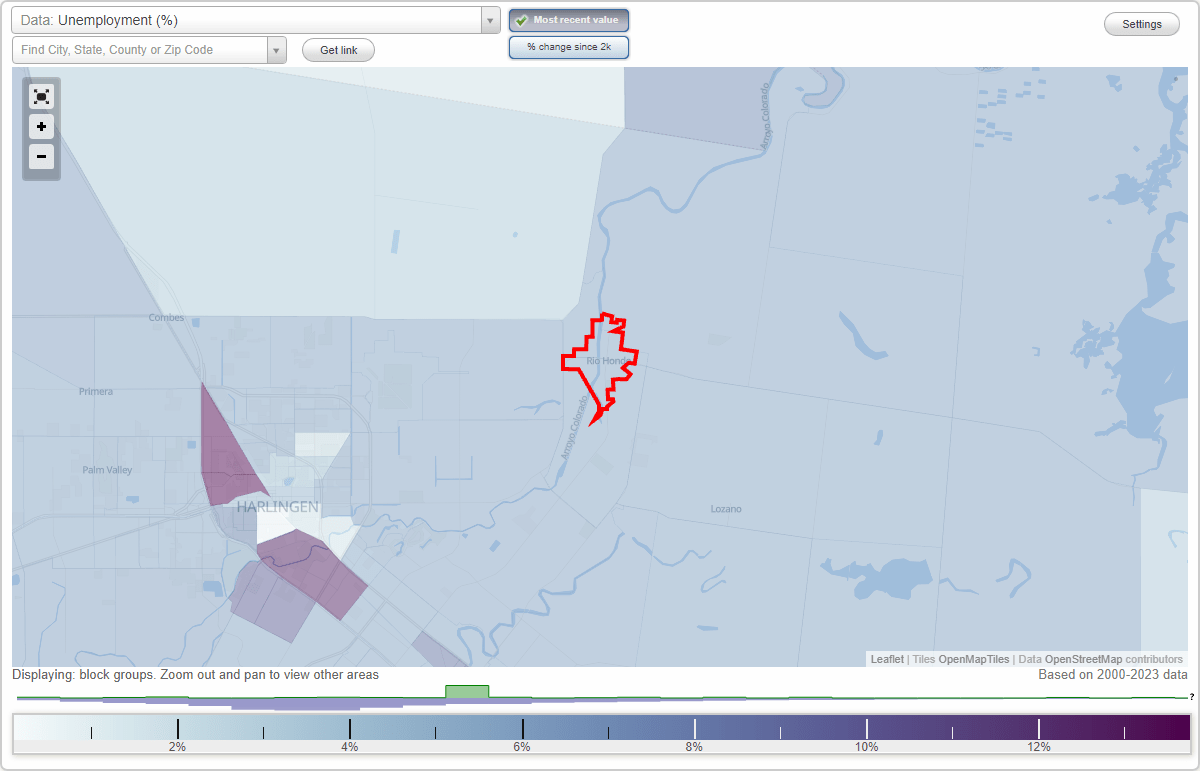1200x771 pixels.
Task: Click the OpenMapTiles attribution link
Action: point(973,659)
